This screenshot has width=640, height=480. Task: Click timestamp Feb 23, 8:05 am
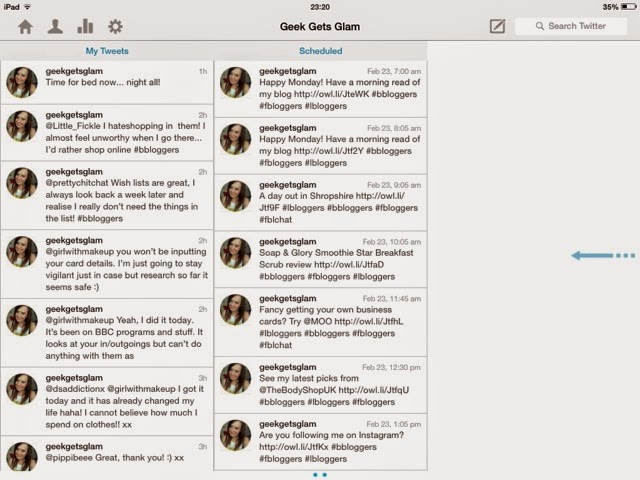click(394, 128)
